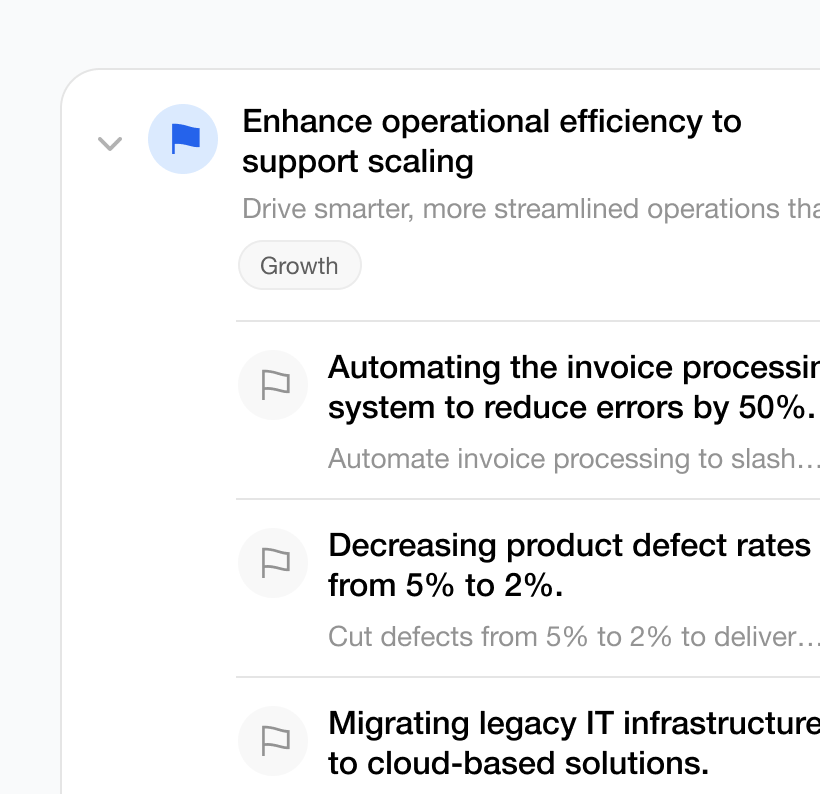Click the blue flag objective icon
This screenshot has height=794, width=820.
(x=183, y=139)
